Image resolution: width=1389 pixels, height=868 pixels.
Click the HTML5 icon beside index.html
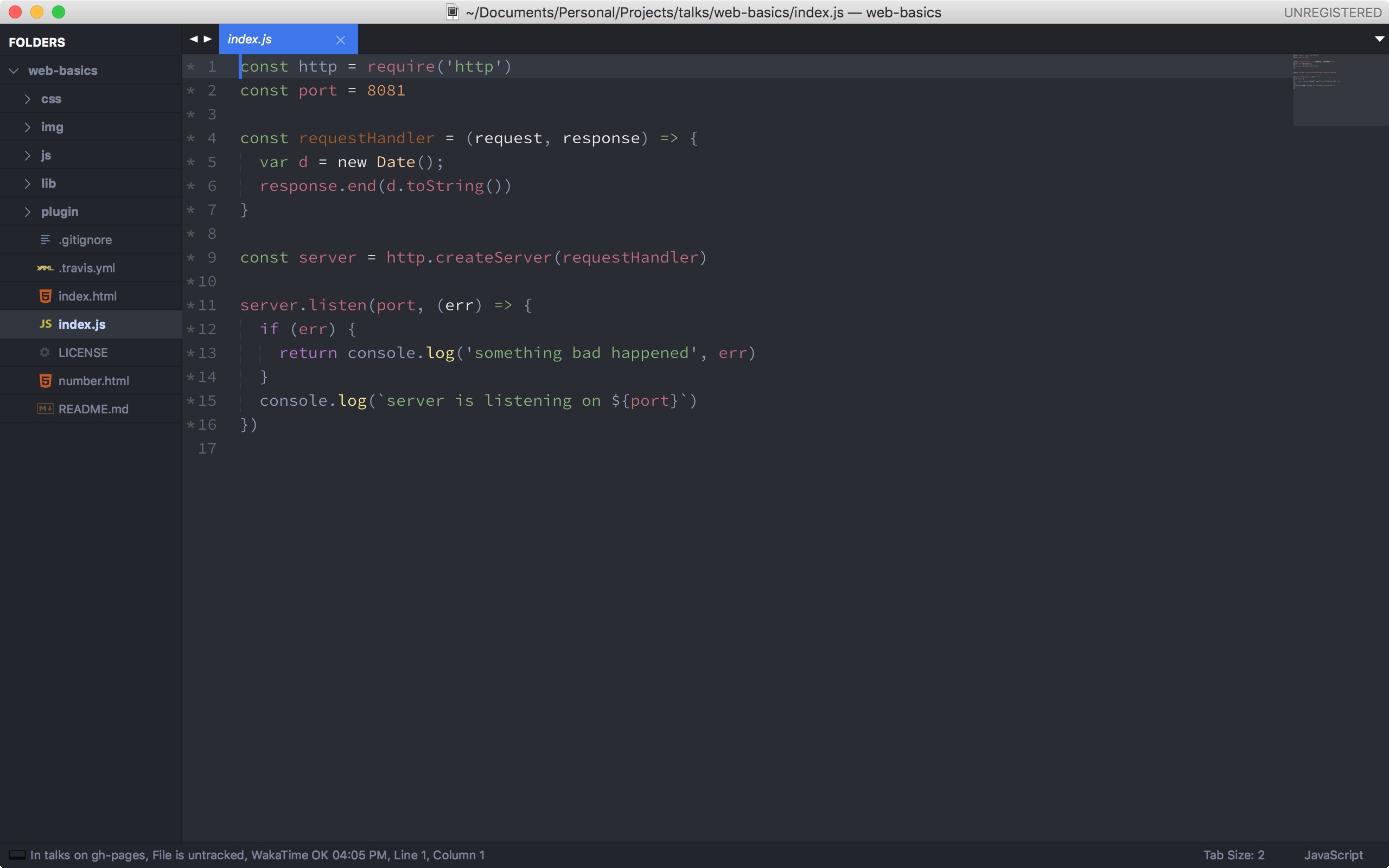(x=46, y=296)
